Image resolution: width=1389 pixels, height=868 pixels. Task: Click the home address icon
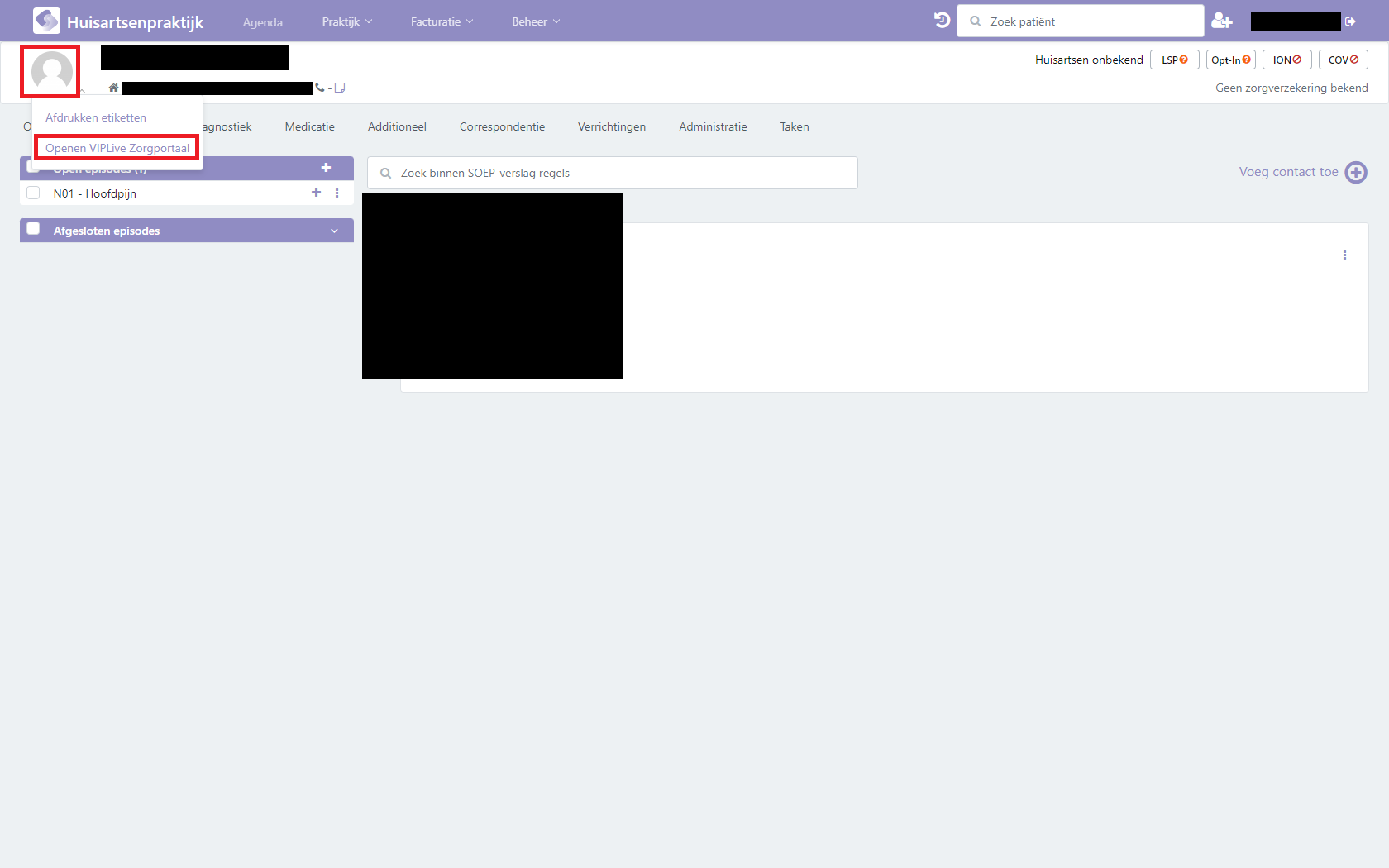tap(113, 88)
